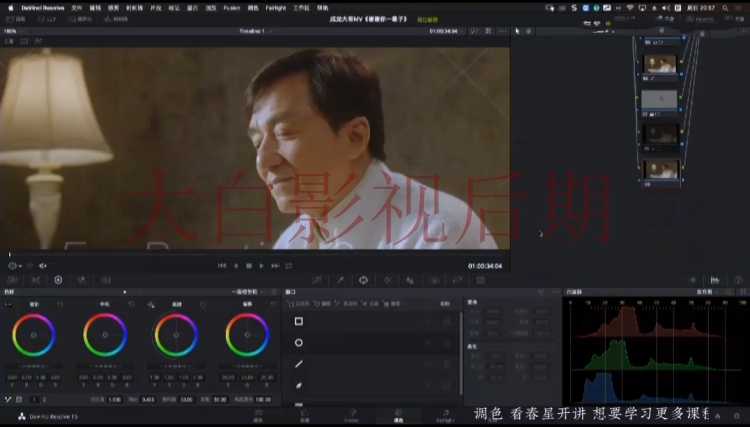Stop playback
This screenshot has height=427, width=750.
[x=249, y=266]
